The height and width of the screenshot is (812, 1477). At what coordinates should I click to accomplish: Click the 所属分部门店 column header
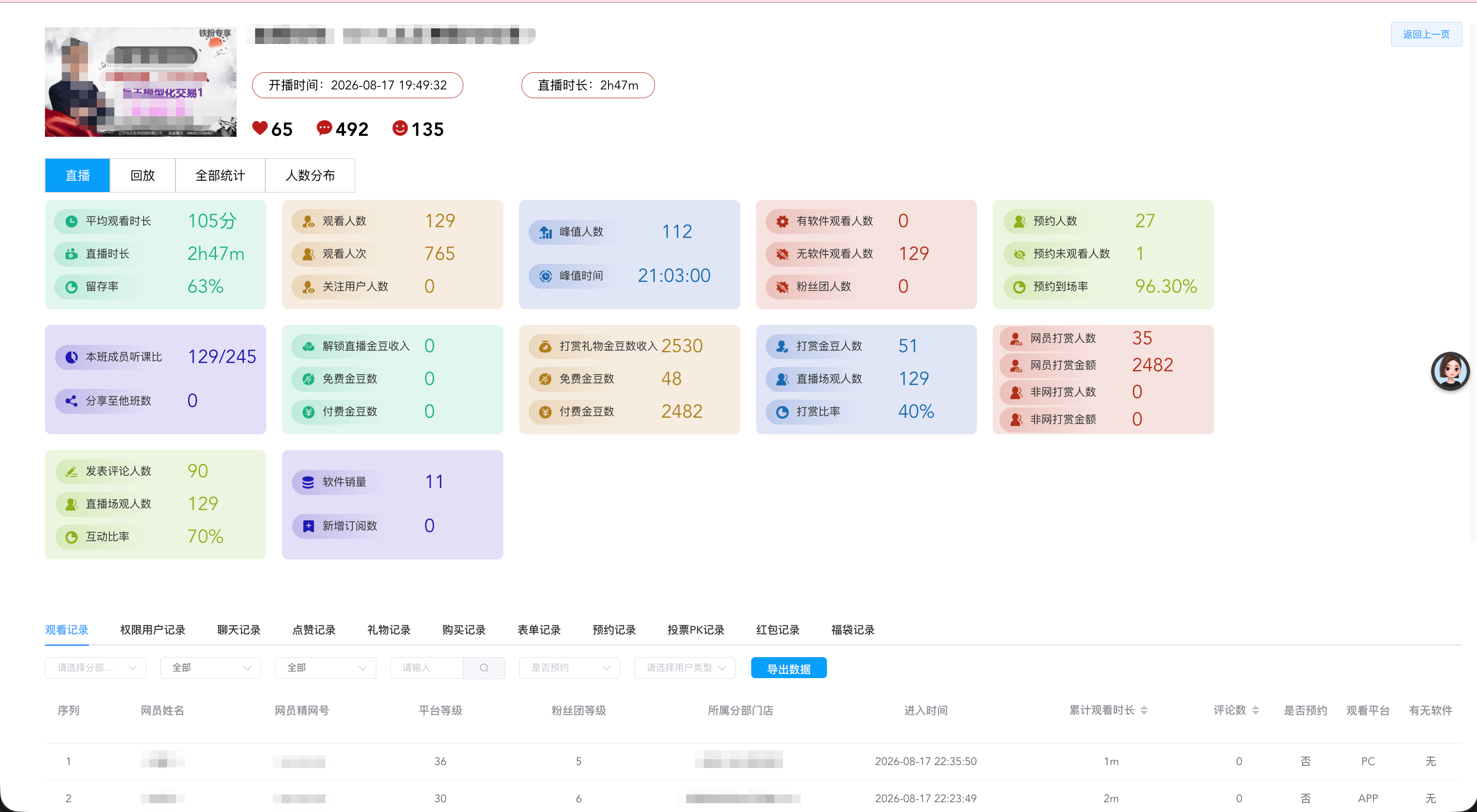[740, 710]
